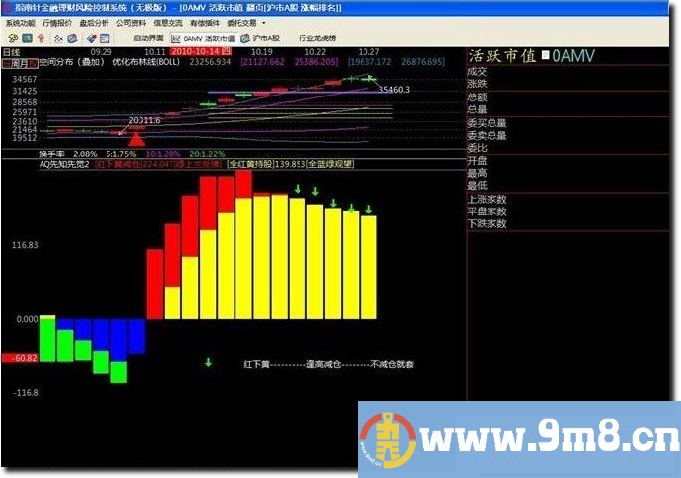This screenshot has width=681, height=478.
Task: Open the 行情报价 menu
Action: pos(57,23)
